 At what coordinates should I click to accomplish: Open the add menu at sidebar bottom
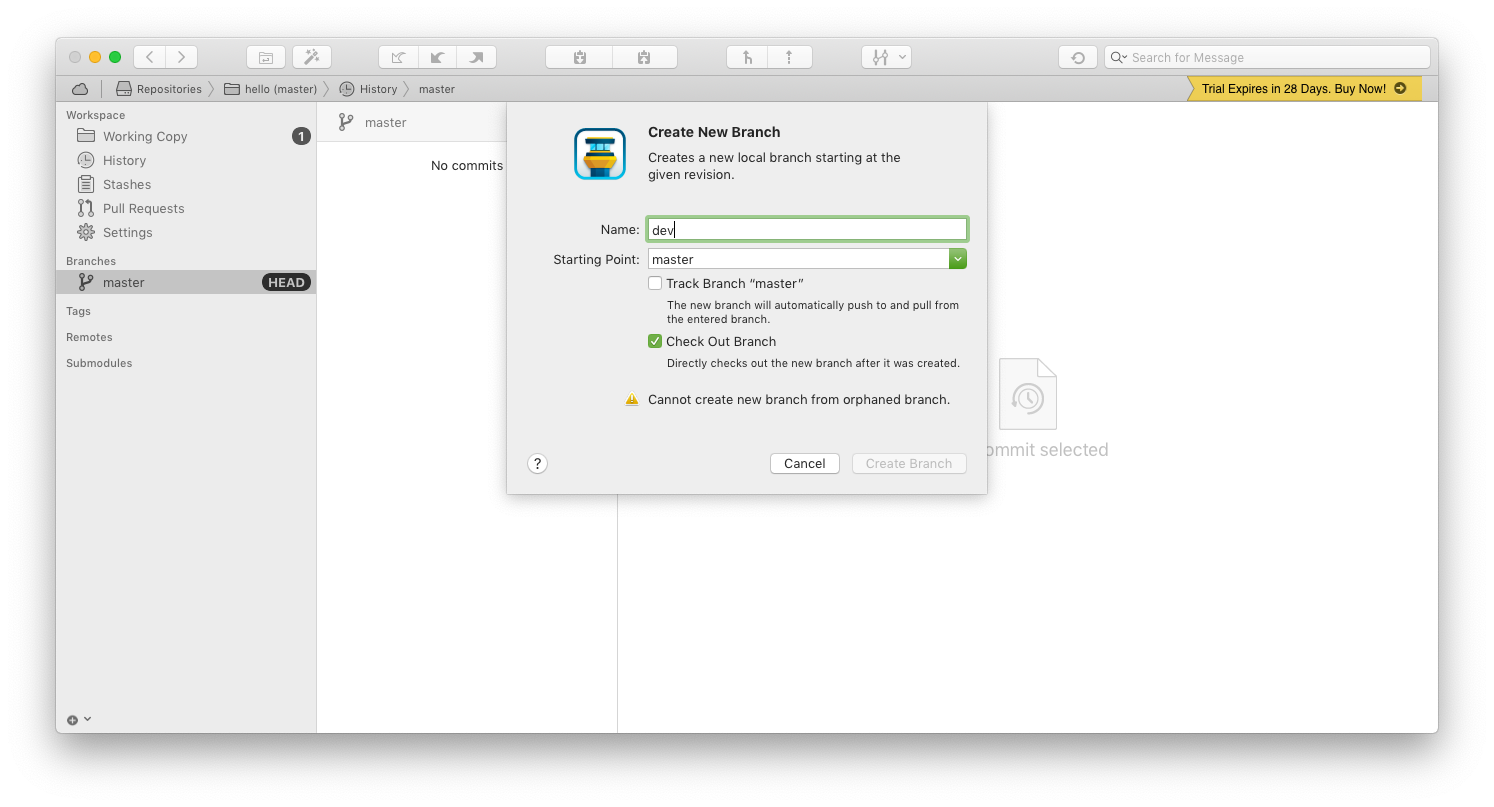click(79, 720)
